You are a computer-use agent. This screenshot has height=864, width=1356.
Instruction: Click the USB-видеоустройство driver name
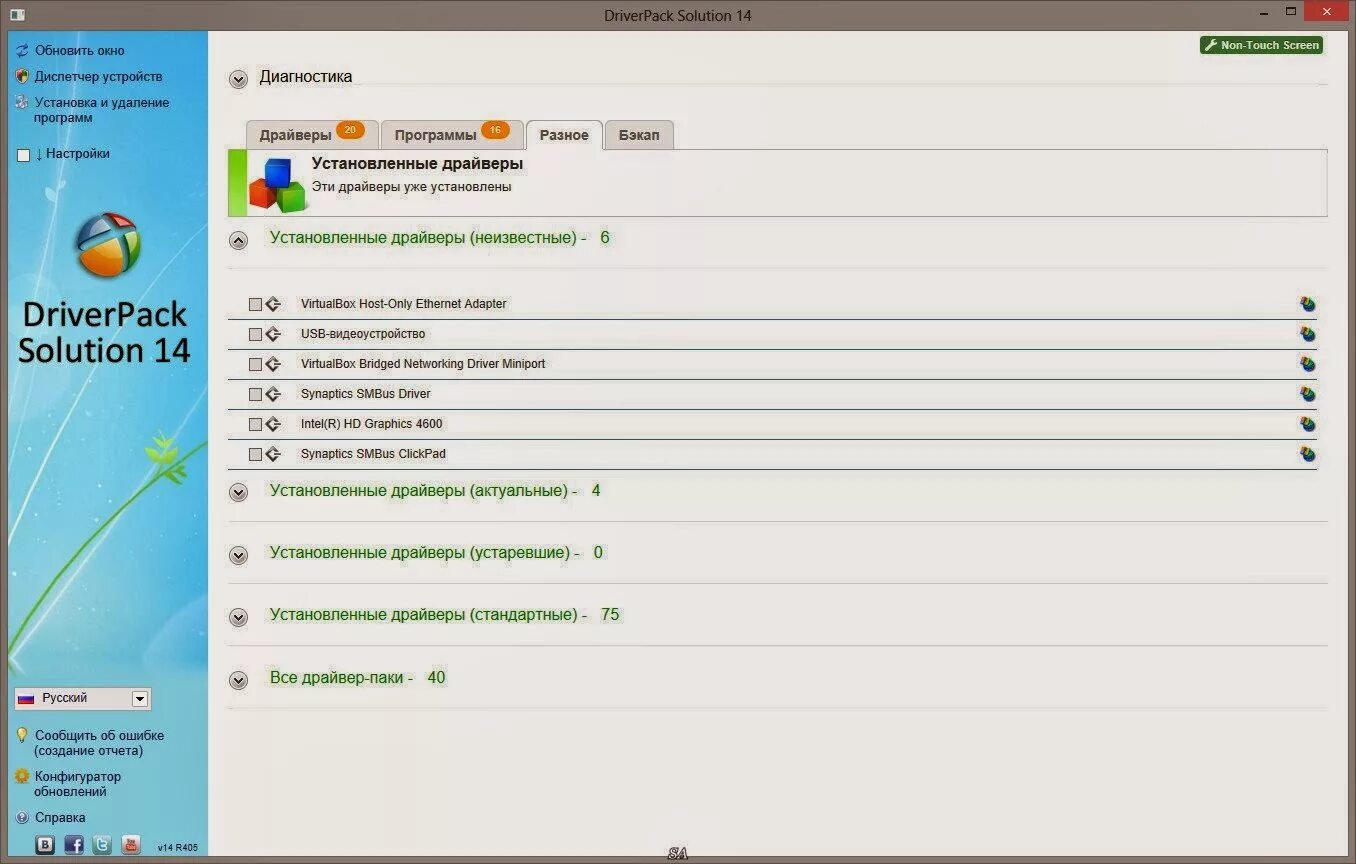[363, 334]
